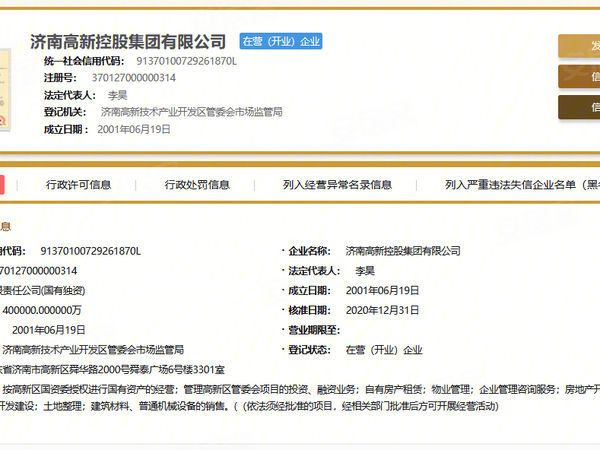Click the 营业期限至 label

314,330
